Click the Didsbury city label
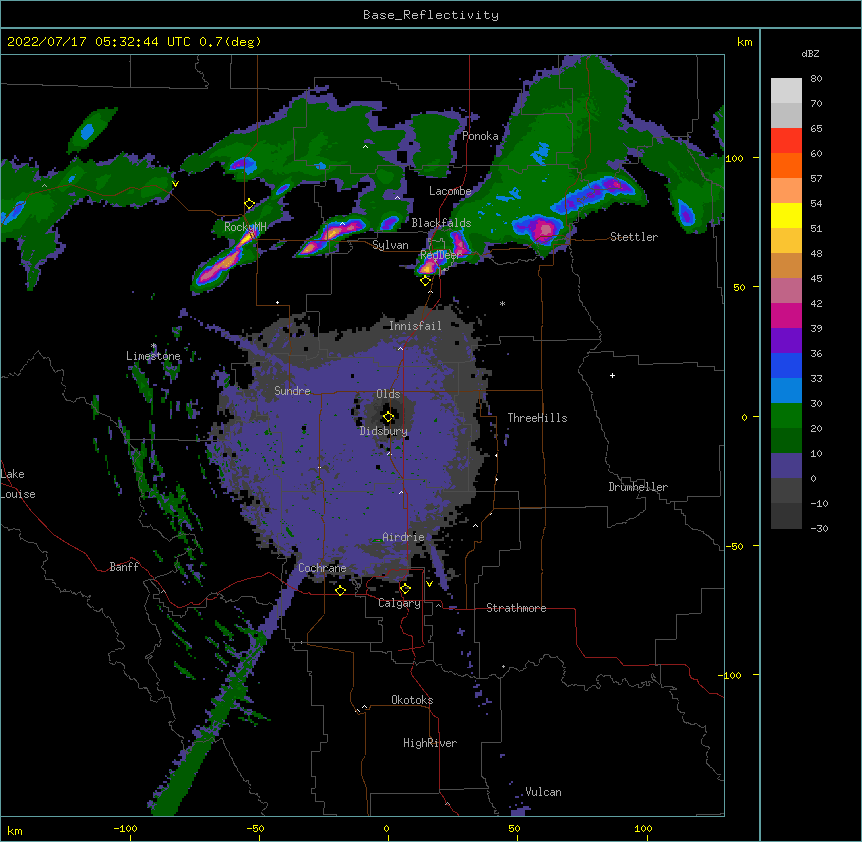This screenshot has height=842, width=862. point(384,431)
